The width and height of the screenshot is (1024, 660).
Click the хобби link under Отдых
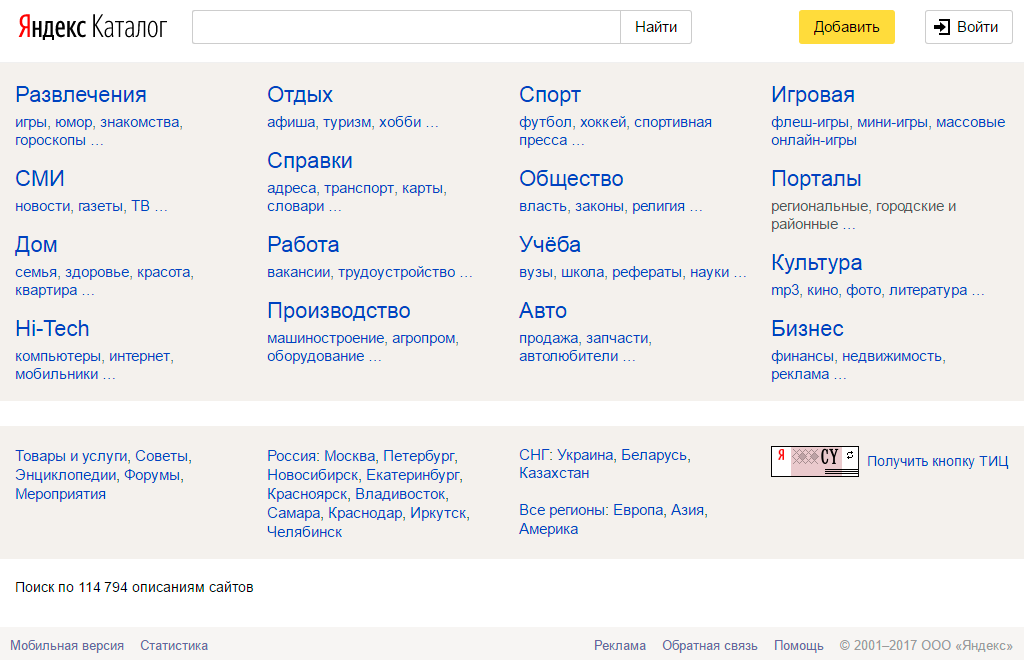click(x=400, y=123)
